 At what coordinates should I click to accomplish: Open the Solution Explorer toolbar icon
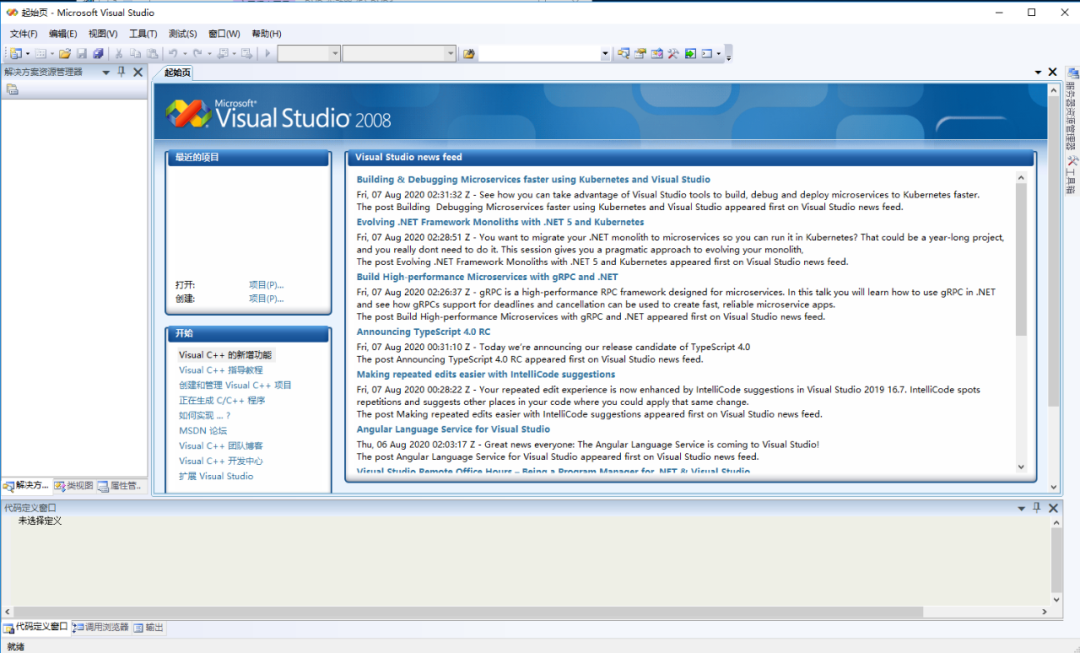click(623, 53)
